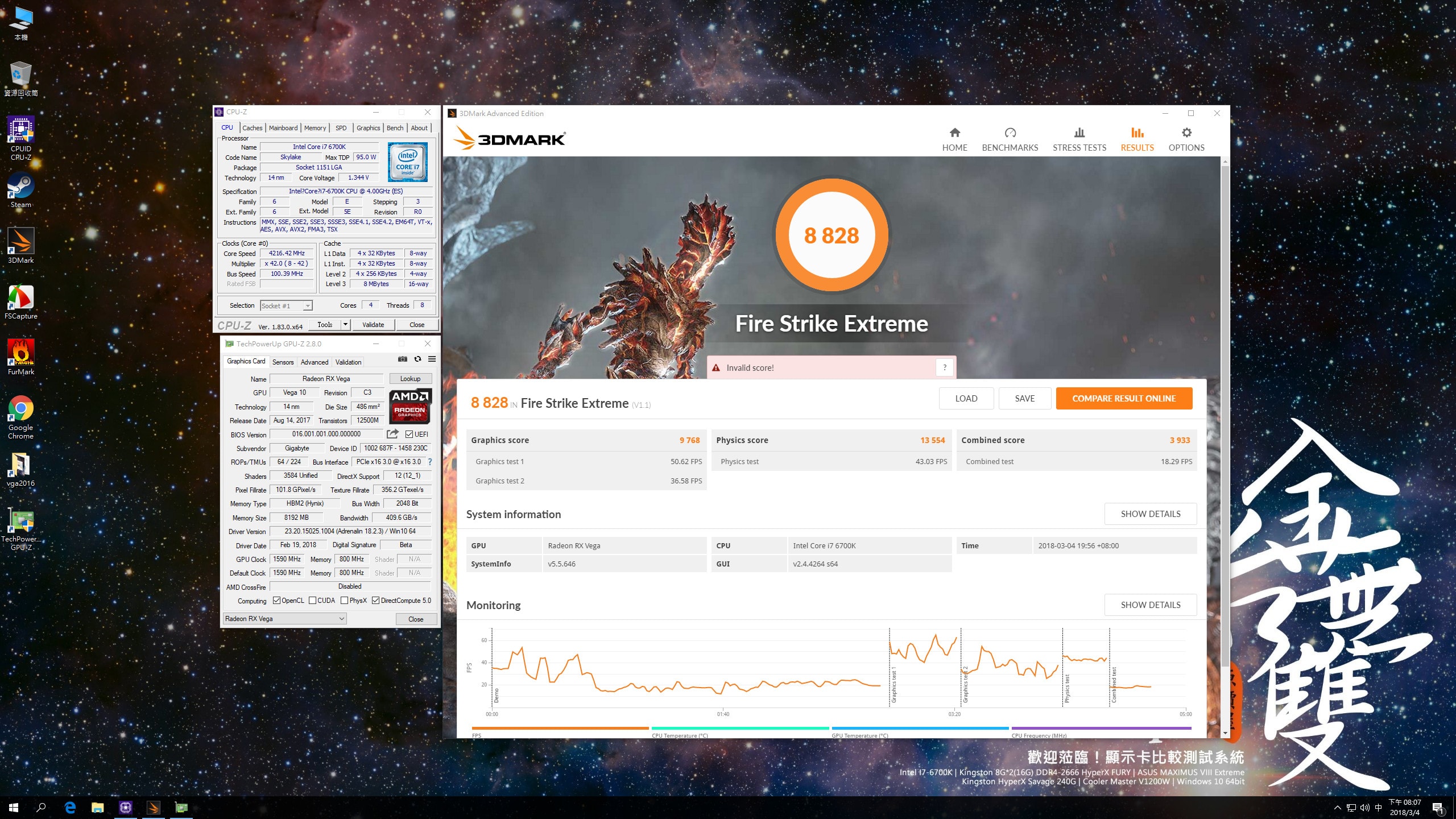Click the Bus Interface question mark in GPU-Z
The width and height of the screenshot is (1456, 819).
(430, 462)
